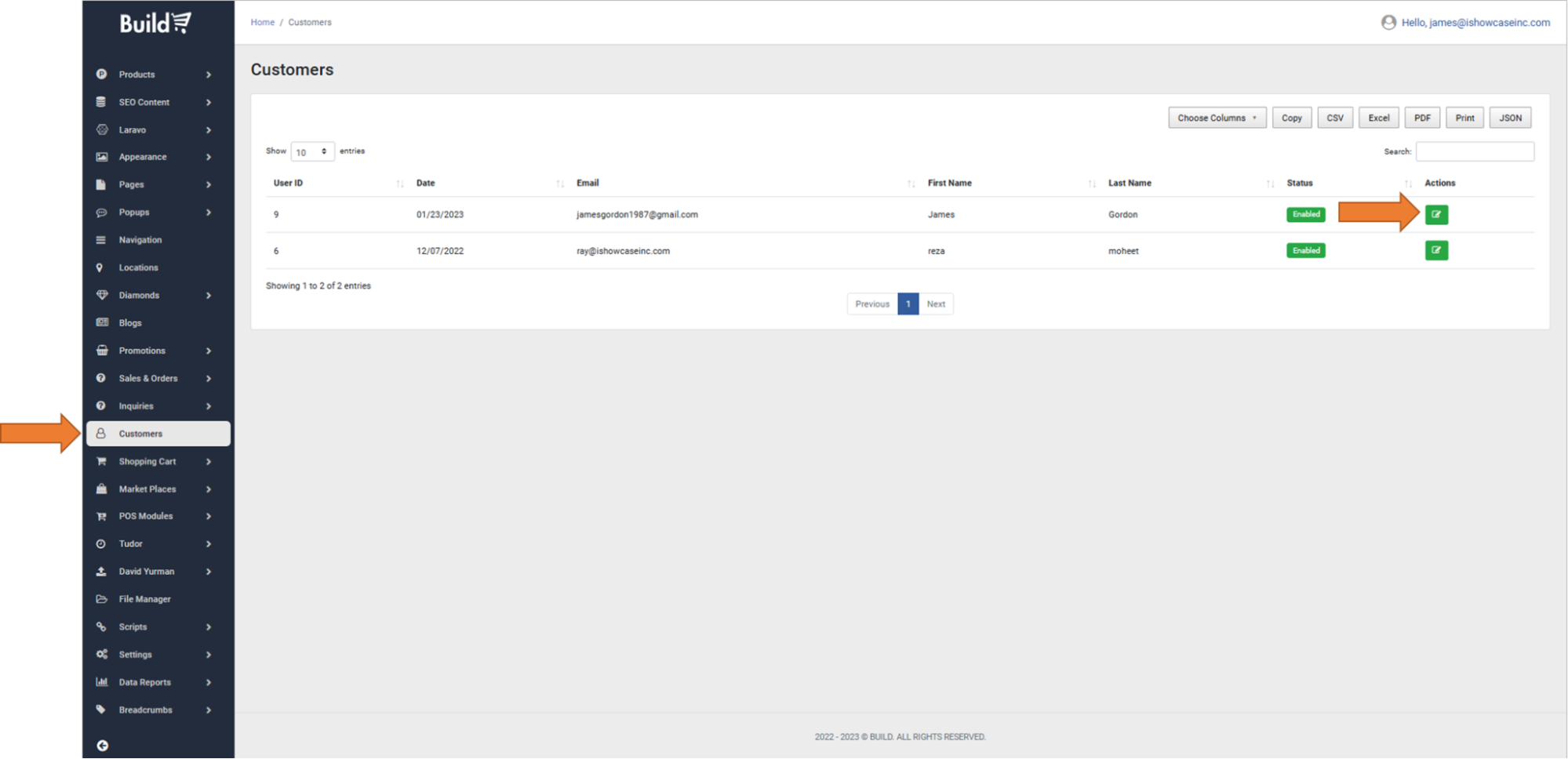Click the Build logo
The image size is (1568, 759).
(x=155, y=23)
